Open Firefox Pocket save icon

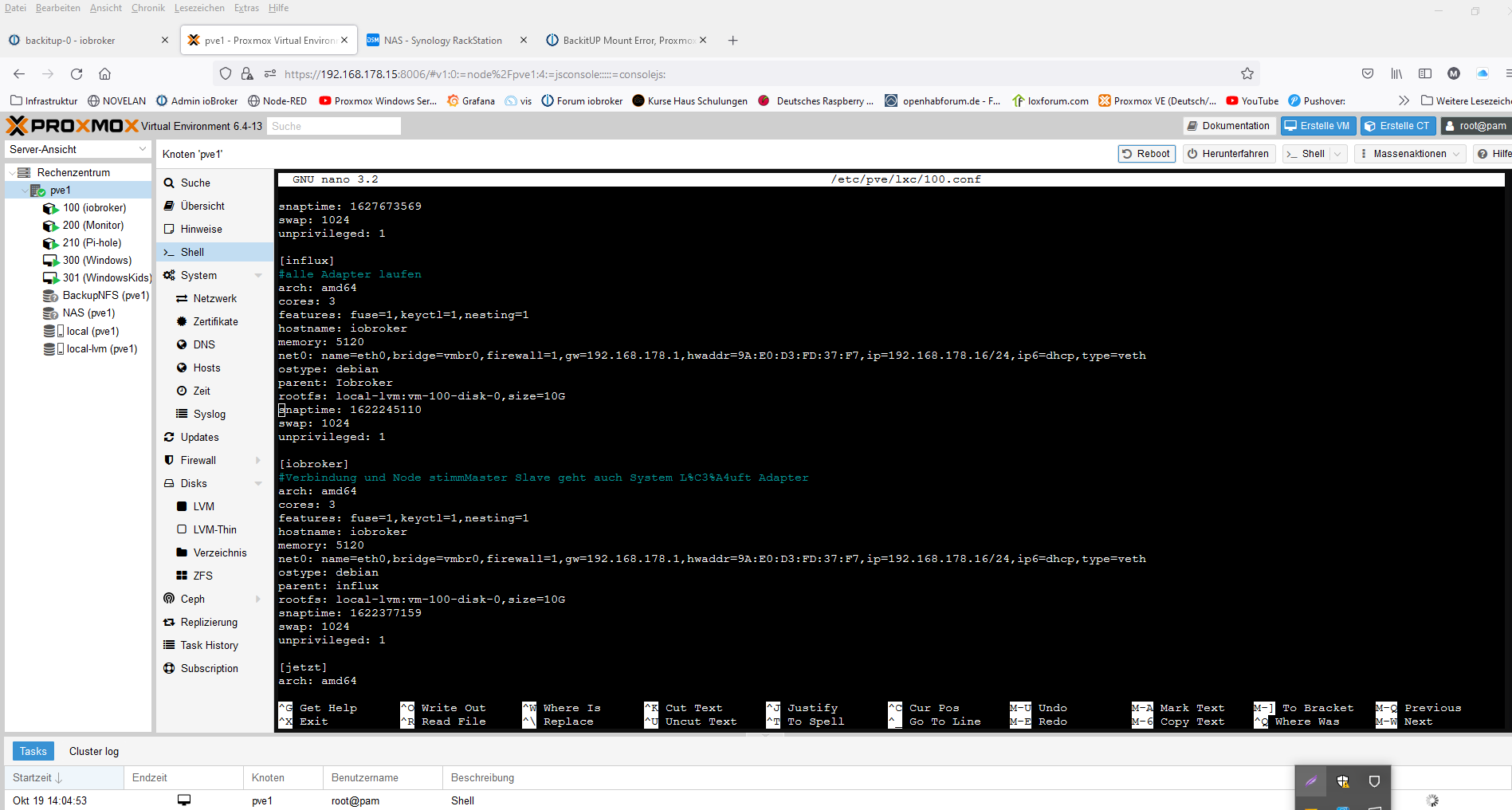coord(1368,73)
